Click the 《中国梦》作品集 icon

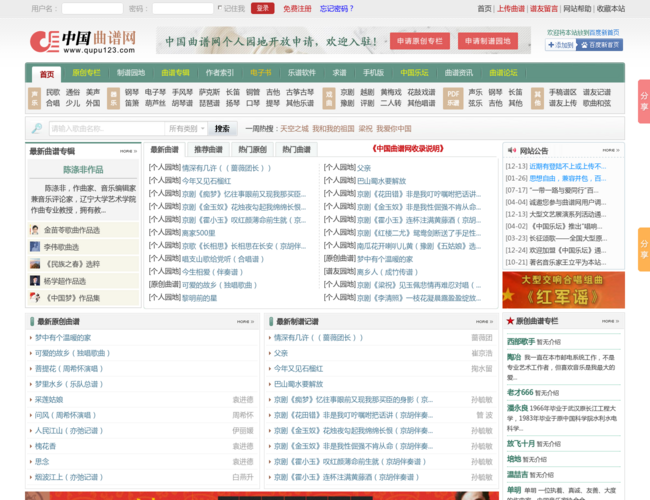tap(36, 298)
